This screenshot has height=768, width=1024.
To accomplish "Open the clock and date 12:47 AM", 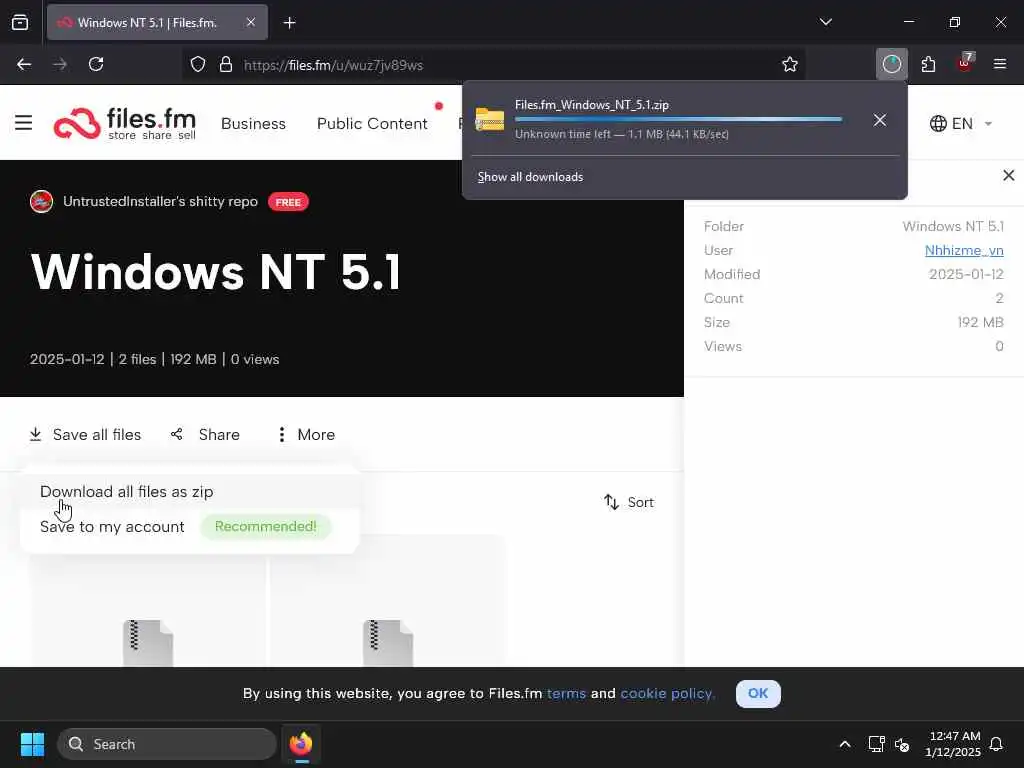I will [x=953, y=744].
